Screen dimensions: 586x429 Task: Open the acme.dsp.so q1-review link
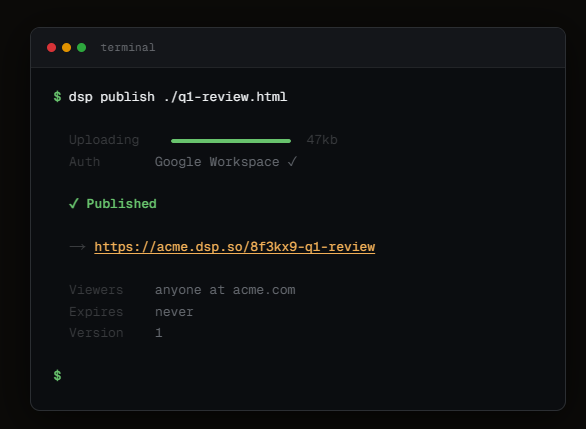click(x=235, y=247)
